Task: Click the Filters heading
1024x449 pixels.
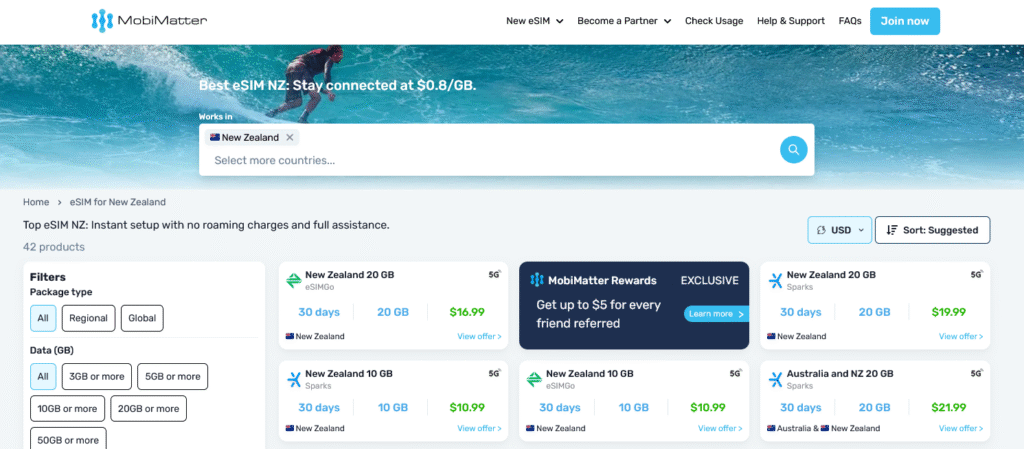Action: tap(48, 277)
